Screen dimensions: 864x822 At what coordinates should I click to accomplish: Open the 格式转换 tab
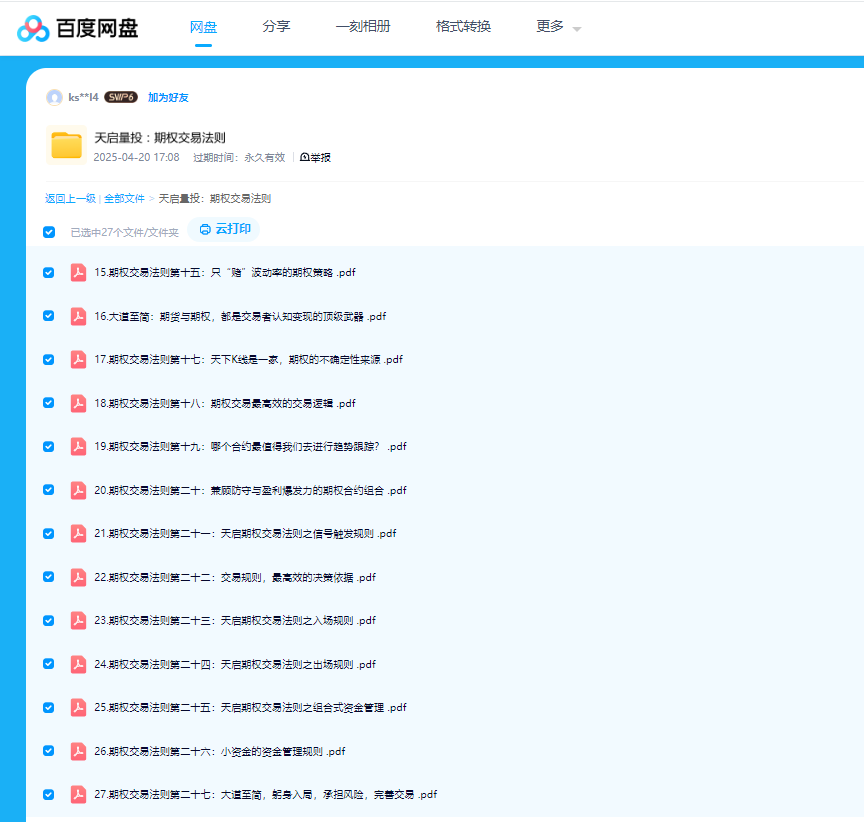(463, 27)
